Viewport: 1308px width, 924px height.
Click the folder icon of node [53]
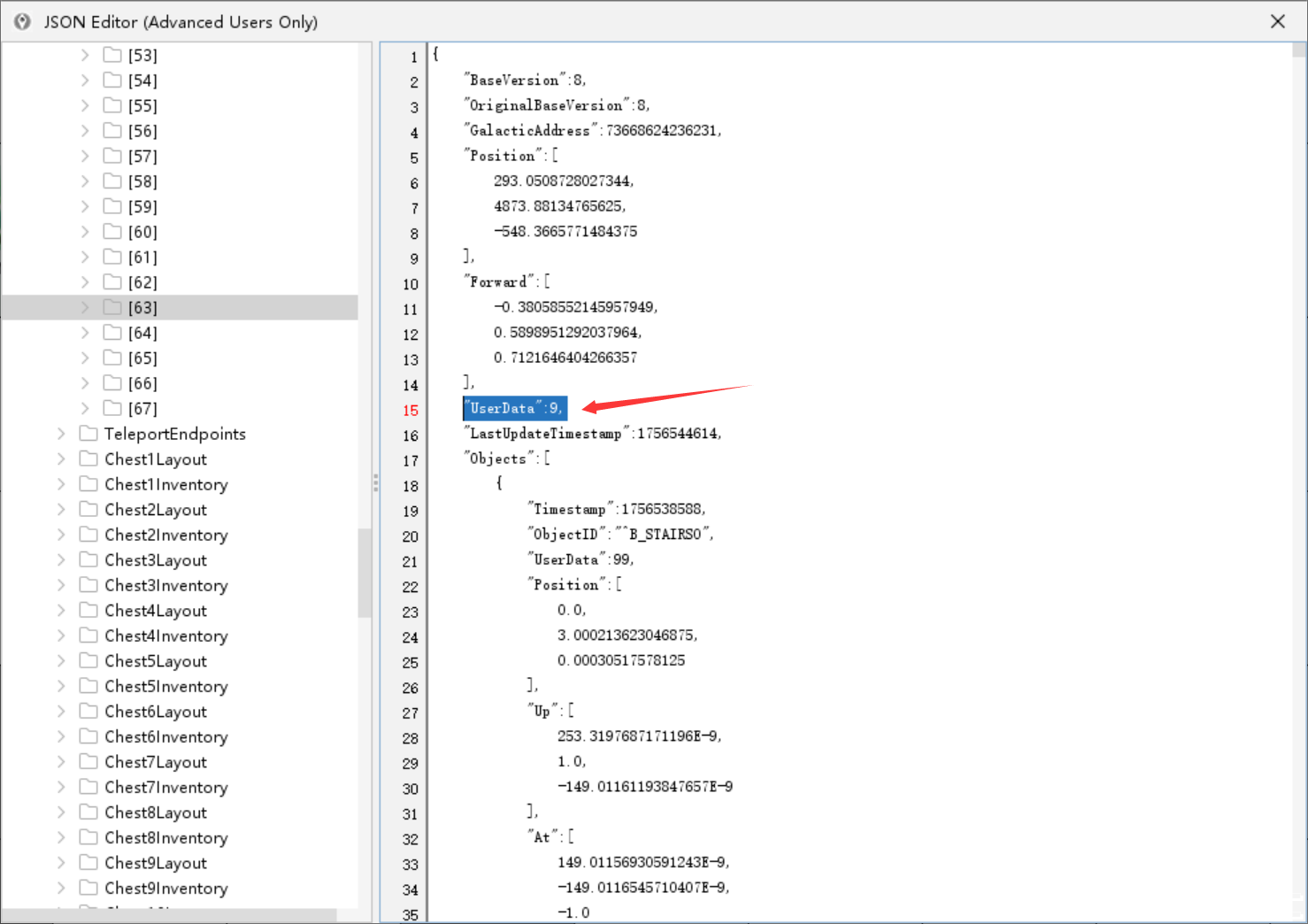coord(112,55)
